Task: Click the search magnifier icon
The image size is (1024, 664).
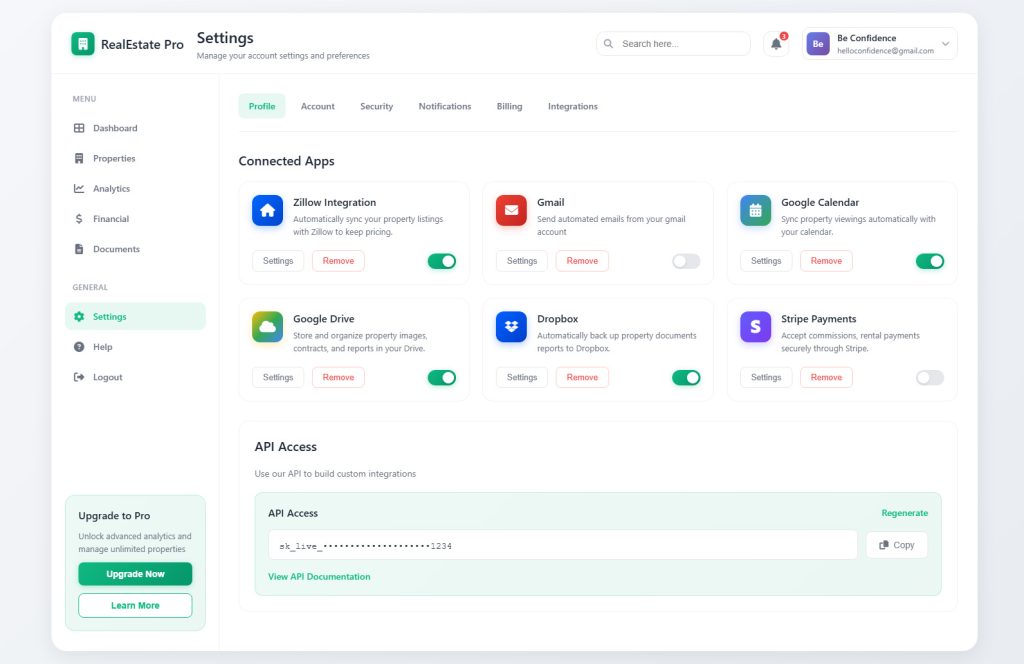Action: [x=608, y=44]
